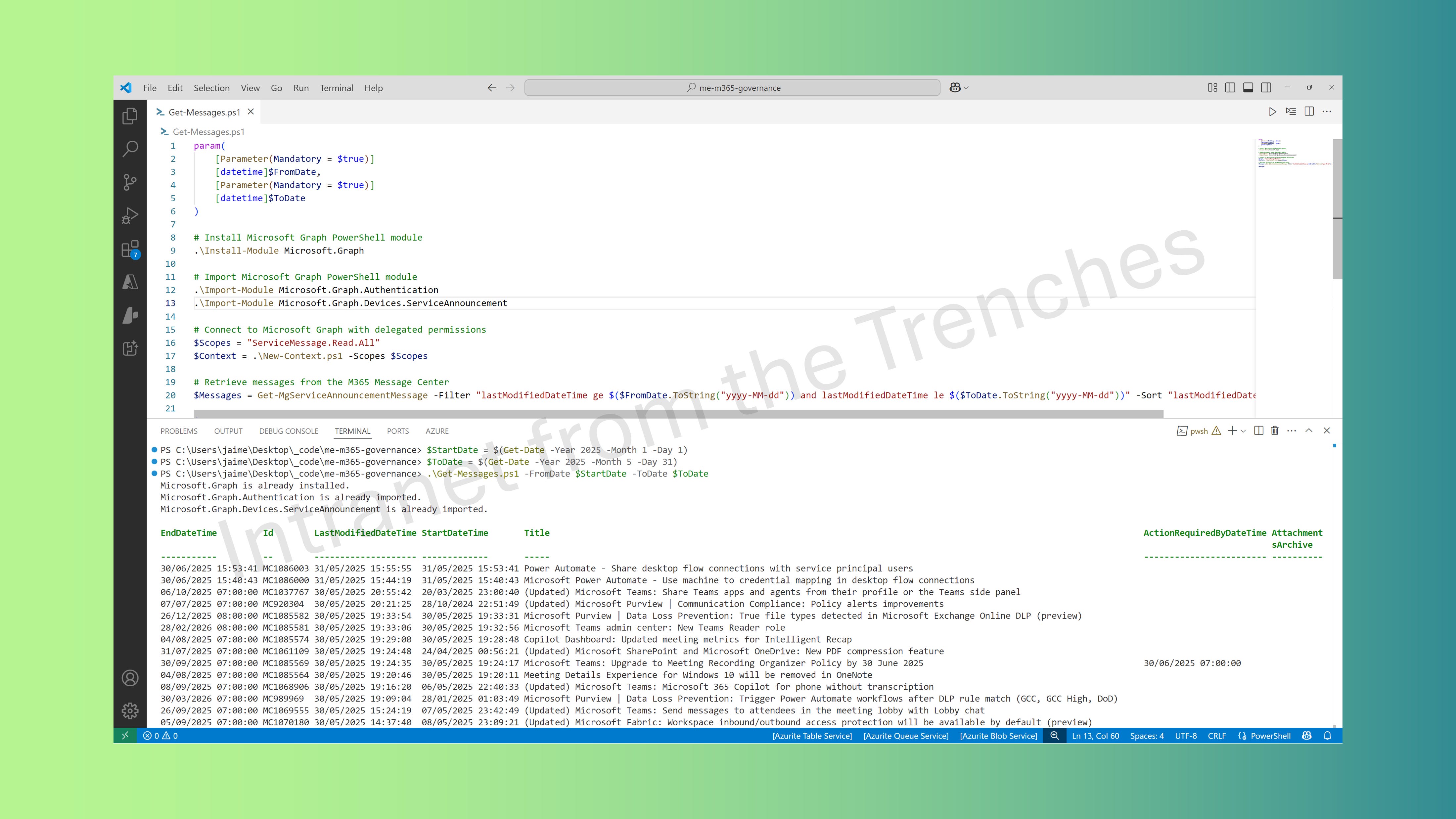
Task: Open terminal panel ellipsis actions
Action: [x=1292, y=431]
